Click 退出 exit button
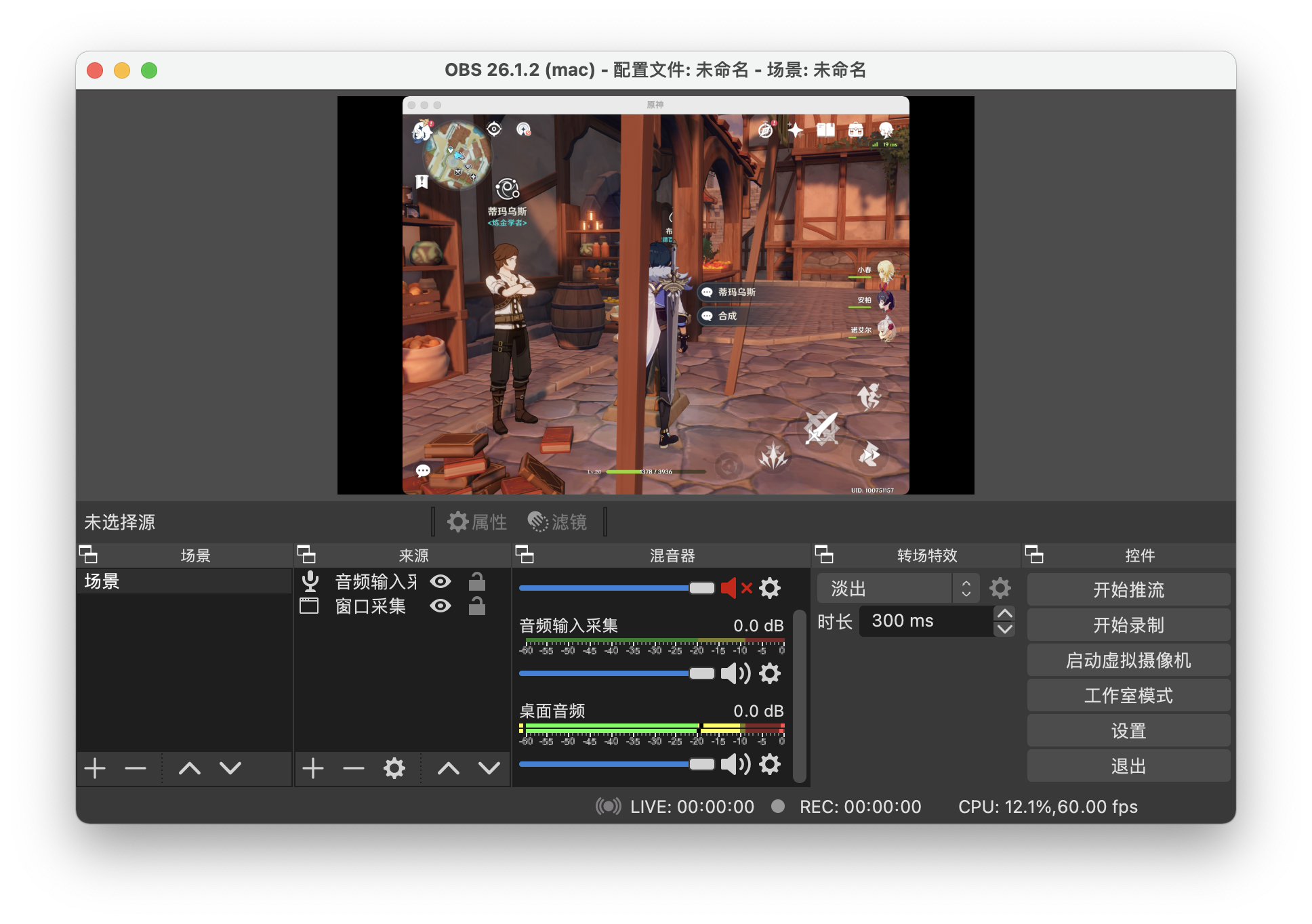1312x924 pixels. coord(1128,765)
